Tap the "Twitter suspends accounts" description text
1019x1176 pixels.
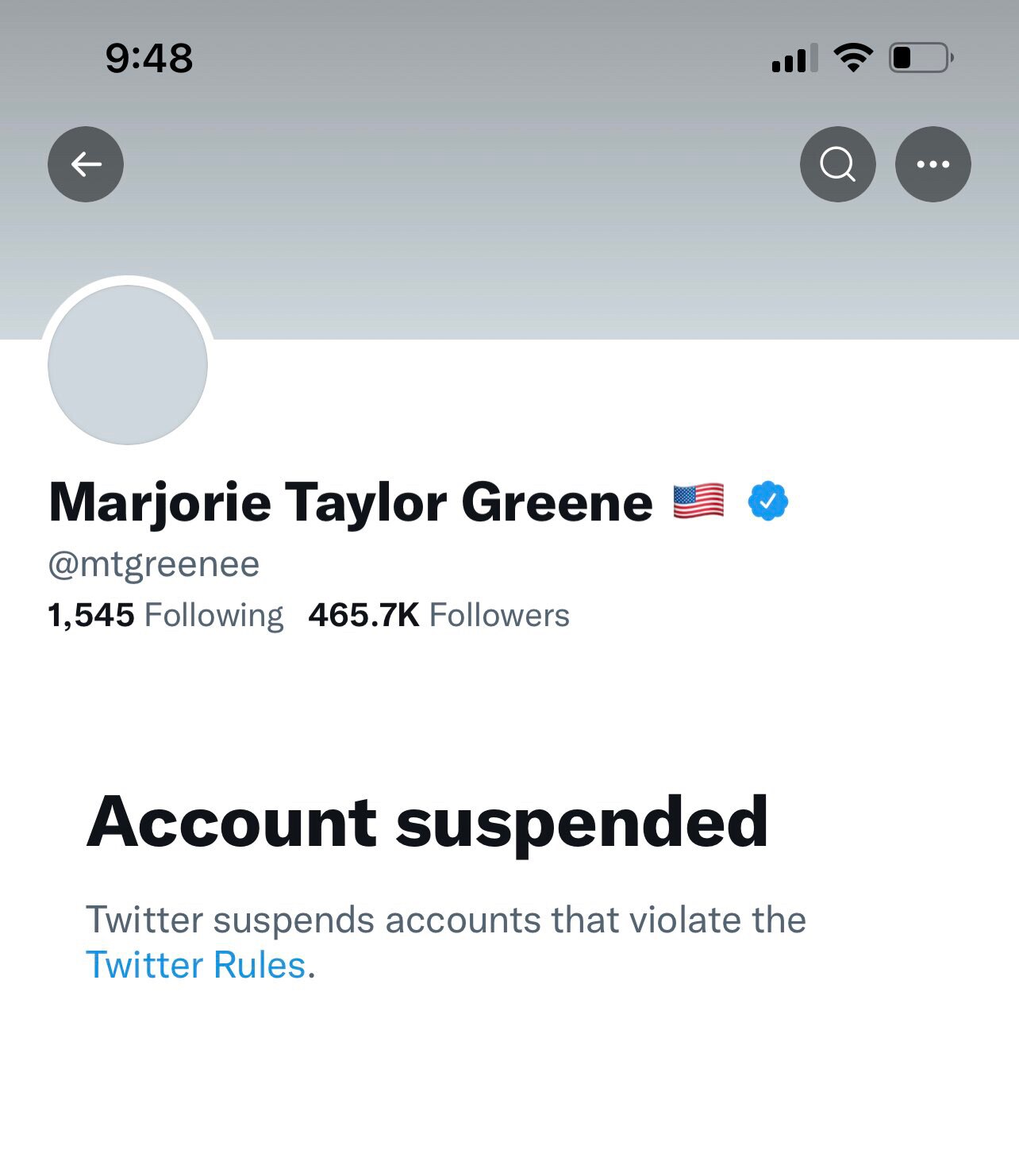[x=445, y=920]
